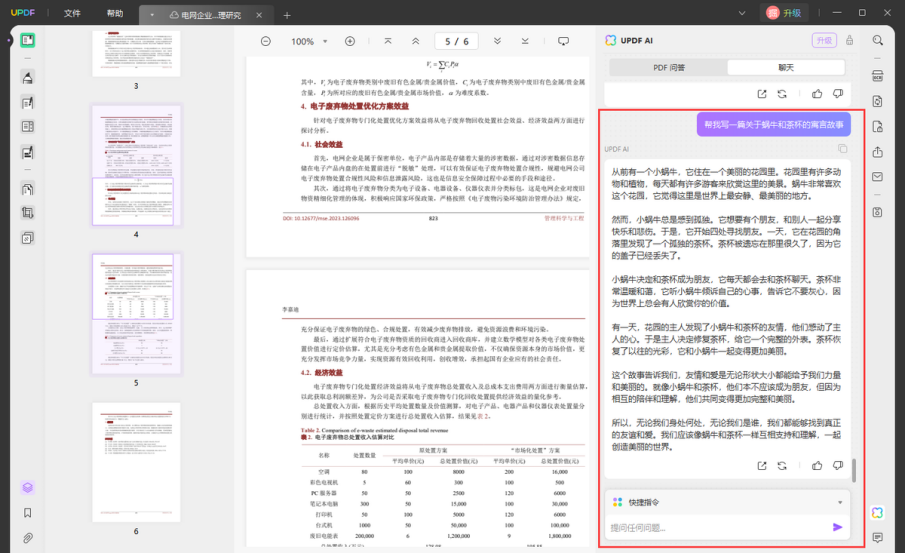Regenerate the snail fable answer
Viewport: 905px width, 553px height.
point(782,465)
